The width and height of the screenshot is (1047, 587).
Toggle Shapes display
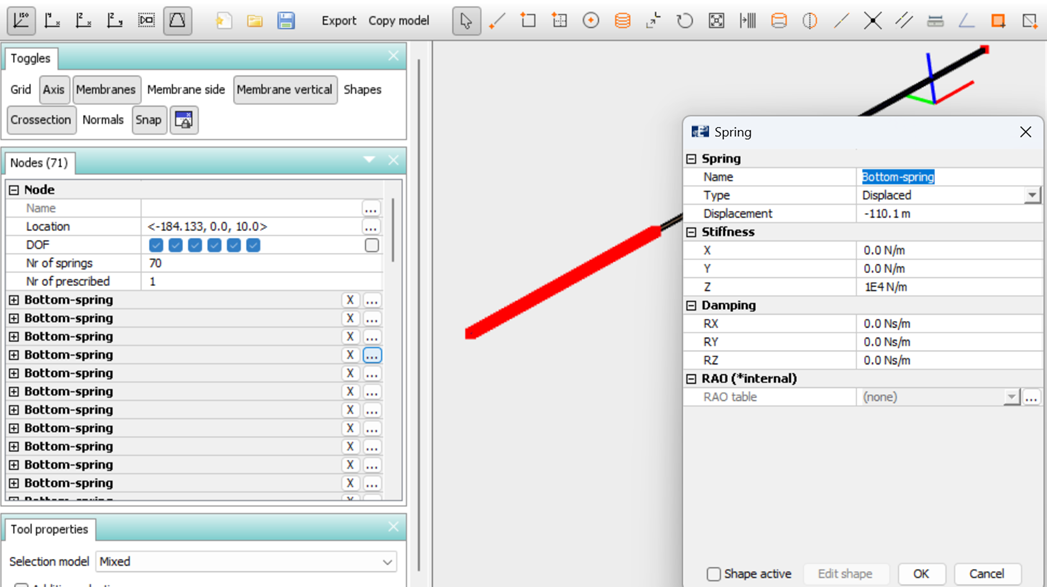pyautogui.click(x=363, y=89)
